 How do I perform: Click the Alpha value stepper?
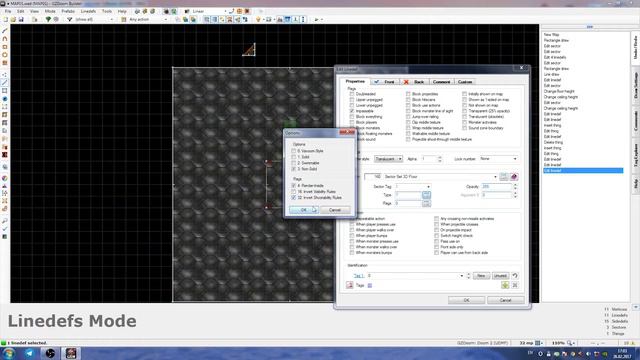pos(440,159)
